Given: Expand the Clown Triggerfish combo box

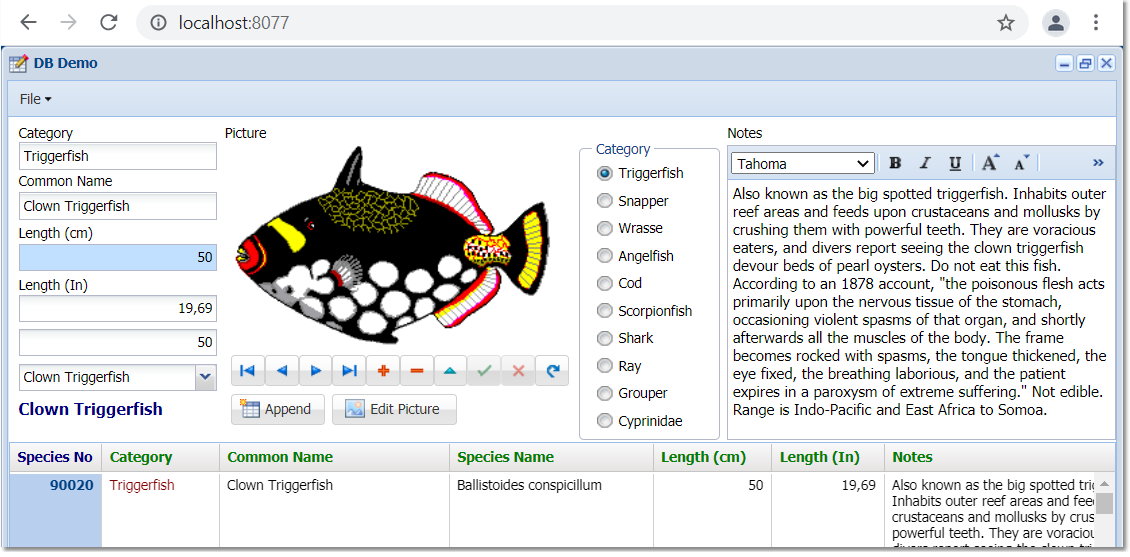Looking at the screenshot, I should tap(205, 377).
